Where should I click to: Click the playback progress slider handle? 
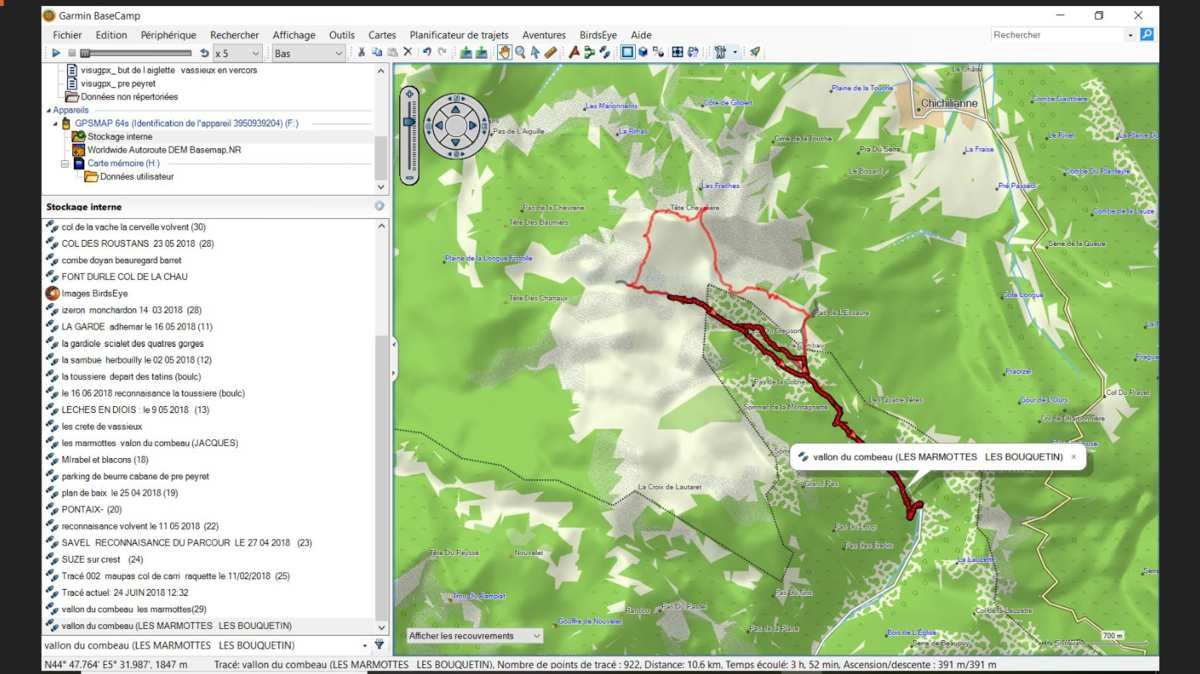click(x=85, y=53)
